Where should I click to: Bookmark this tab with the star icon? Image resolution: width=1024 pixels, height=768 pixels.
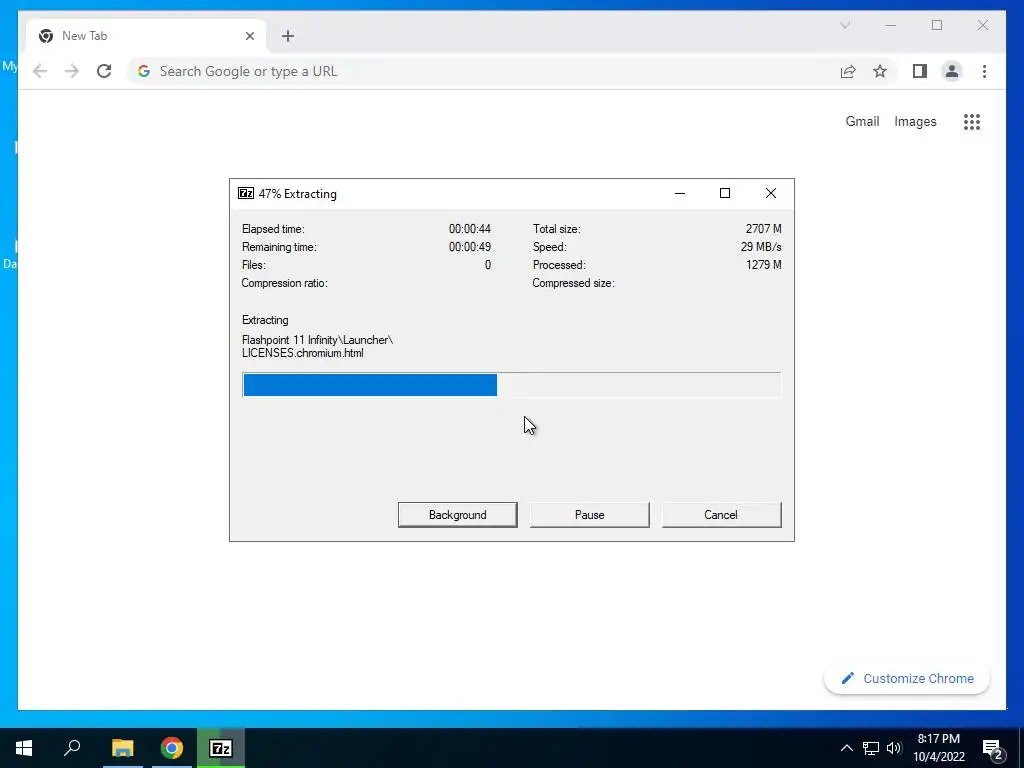click(x=880, y=71)
